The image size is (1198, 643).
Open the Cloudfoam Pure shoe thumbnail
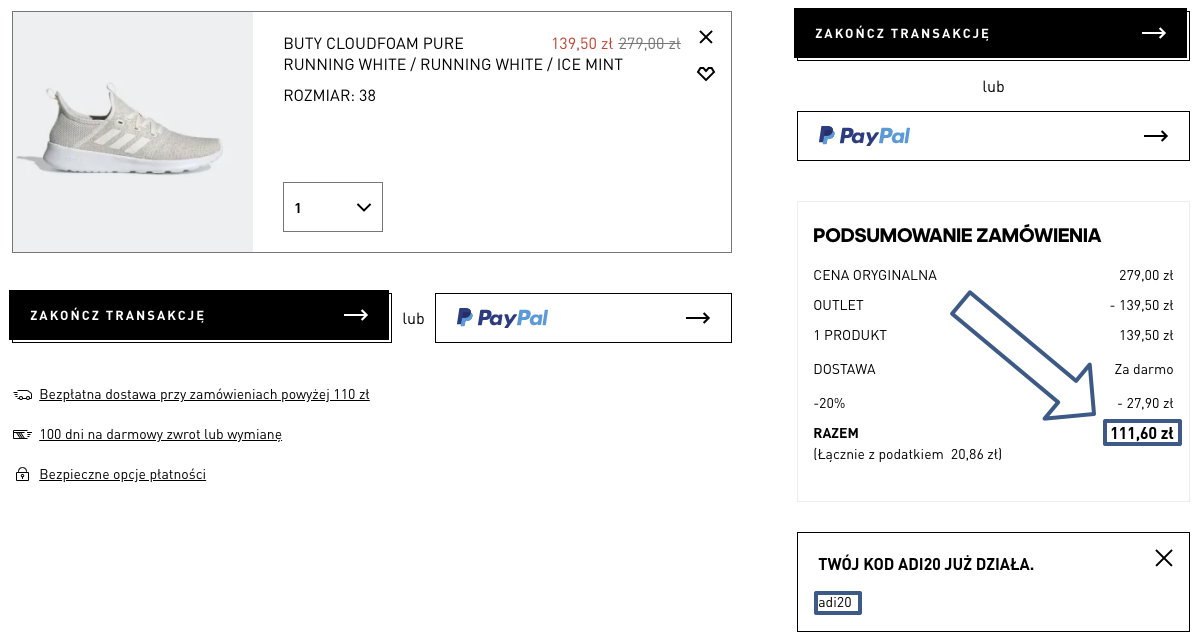[133, 131]
